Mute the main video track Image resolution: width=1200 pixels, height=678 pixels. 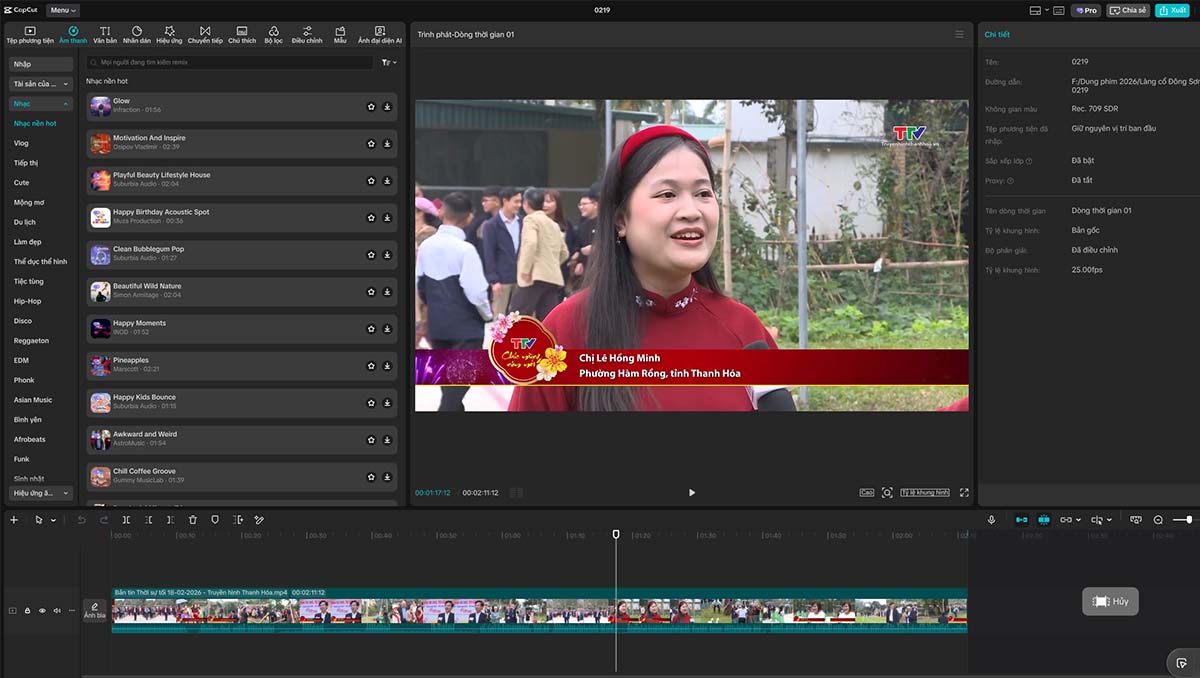[57, 610]
